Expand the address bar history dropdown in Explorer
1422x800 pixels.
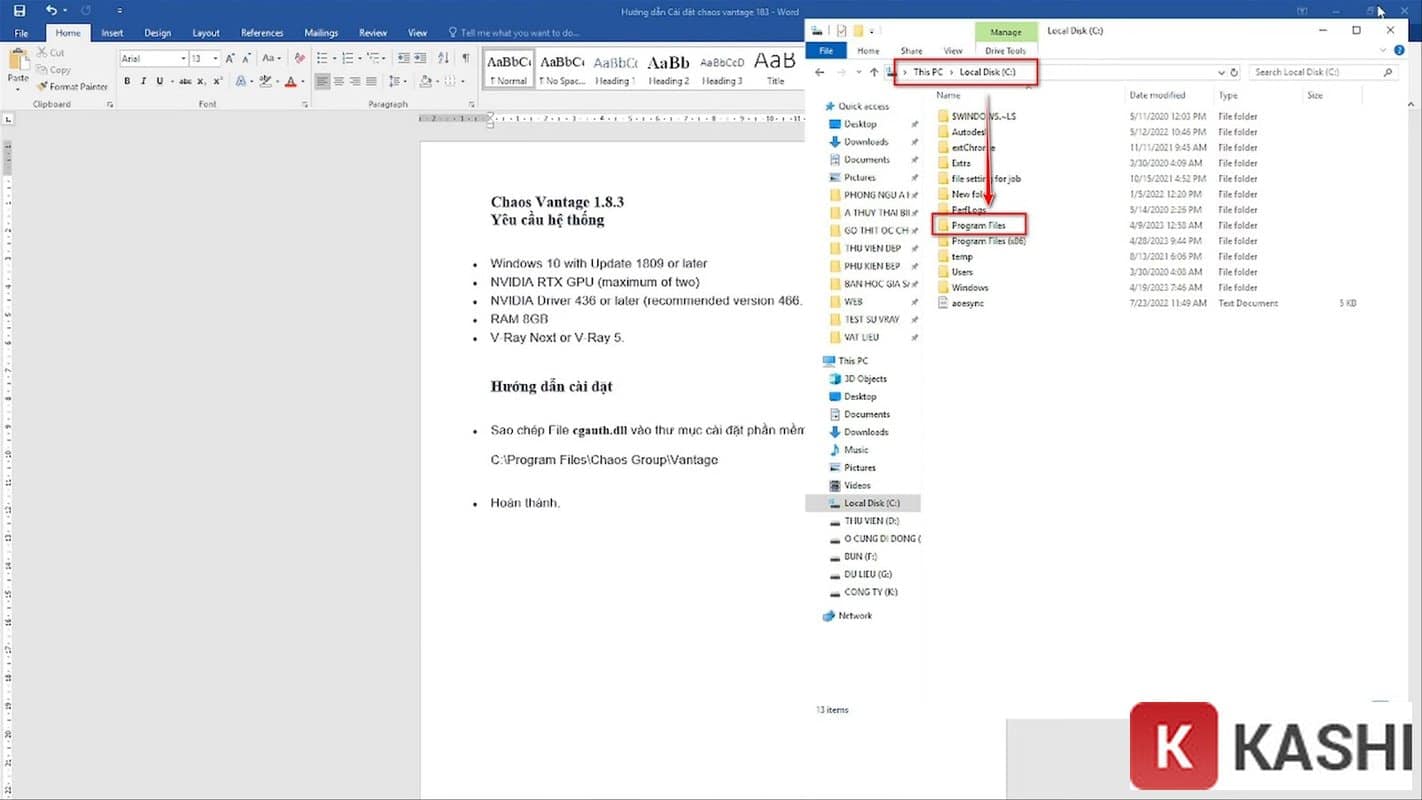tap(1221, 72)
